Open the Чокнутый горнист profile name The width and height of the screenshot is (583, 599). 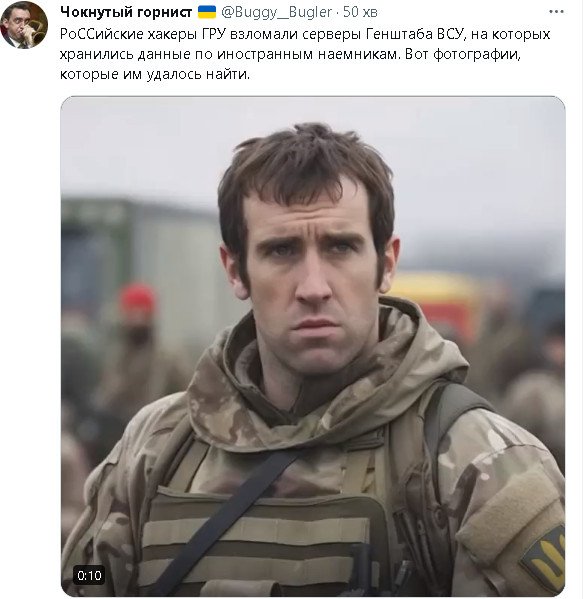126,12
